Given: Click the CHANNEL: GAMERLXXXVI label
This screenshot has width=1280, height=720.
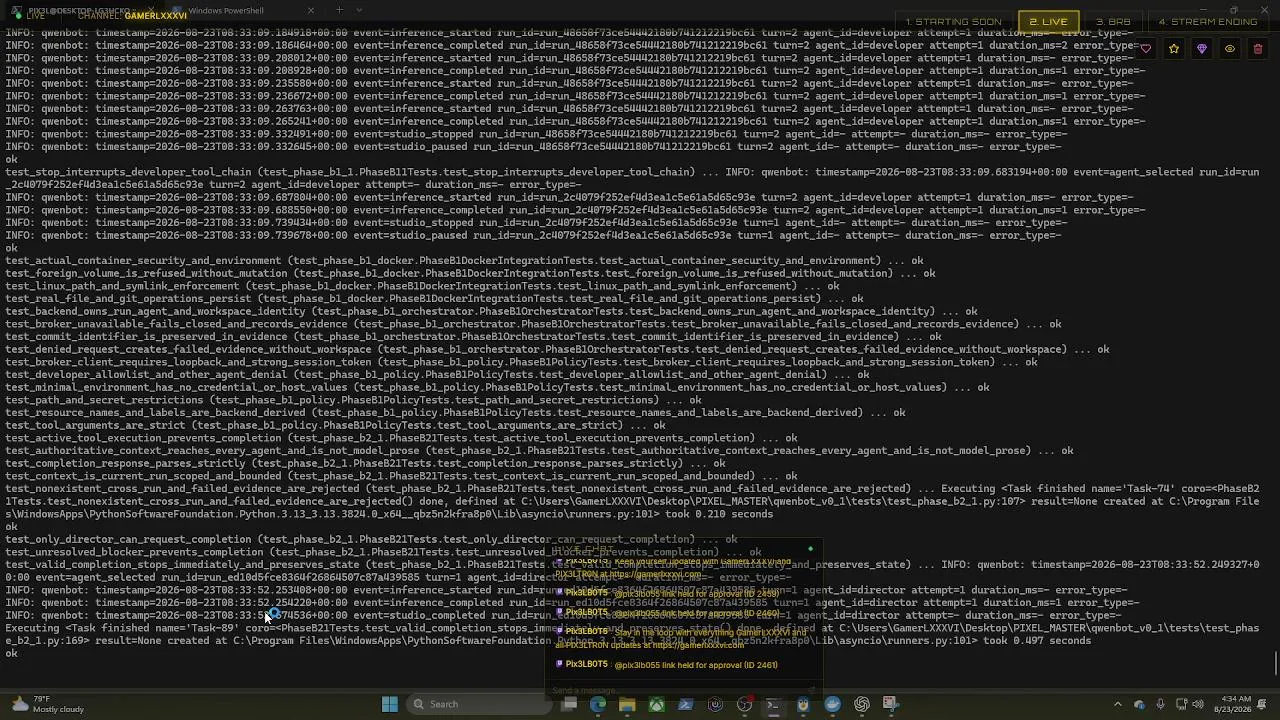Looking at the screenshot, I should [132, 16].
